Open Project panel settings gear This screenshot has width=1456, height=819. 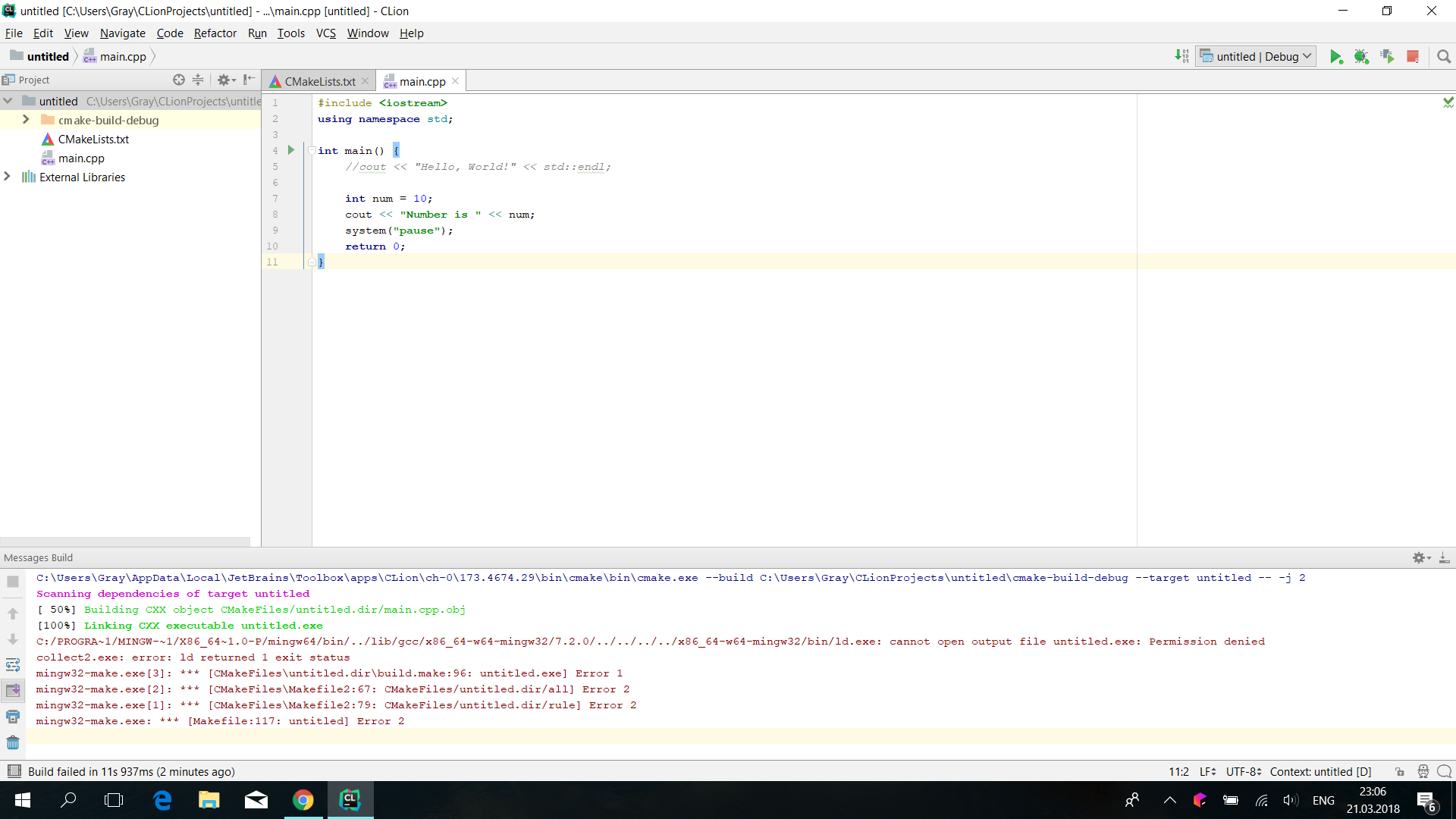226,80
